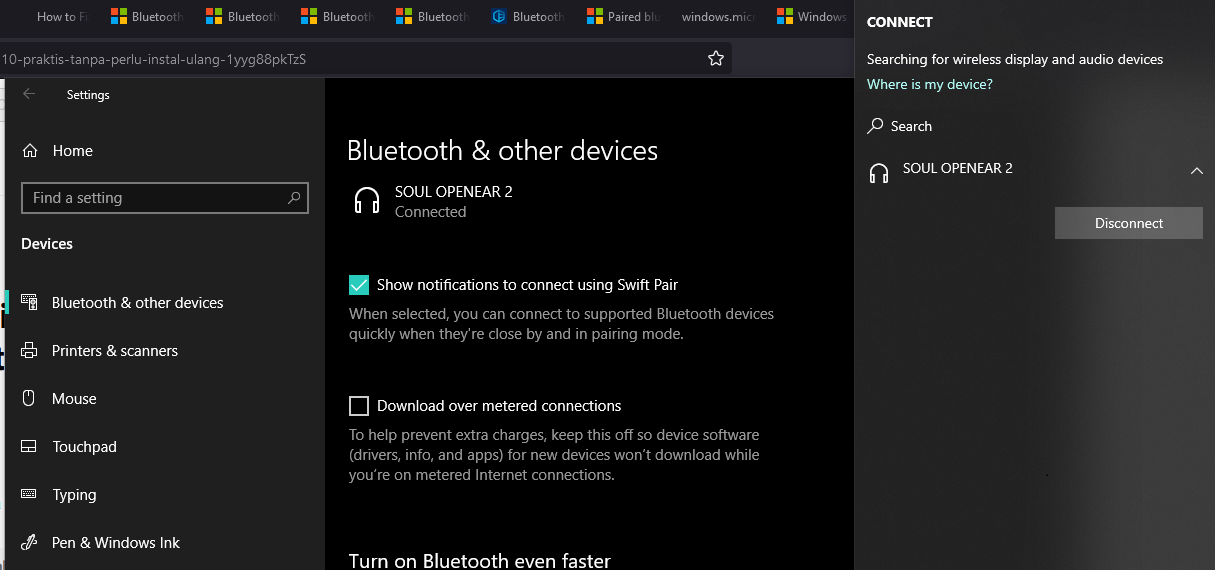Click the Pen & Windows Ink icon
Image resolution: width=1215 pixels, height=570 pixels.
tap(30, 542)
